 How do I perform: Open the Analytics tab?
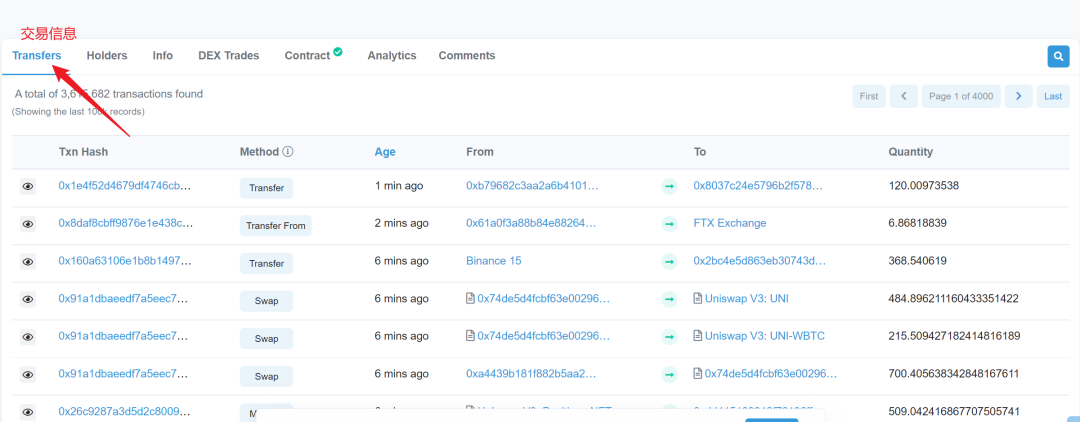click(392, 56)
